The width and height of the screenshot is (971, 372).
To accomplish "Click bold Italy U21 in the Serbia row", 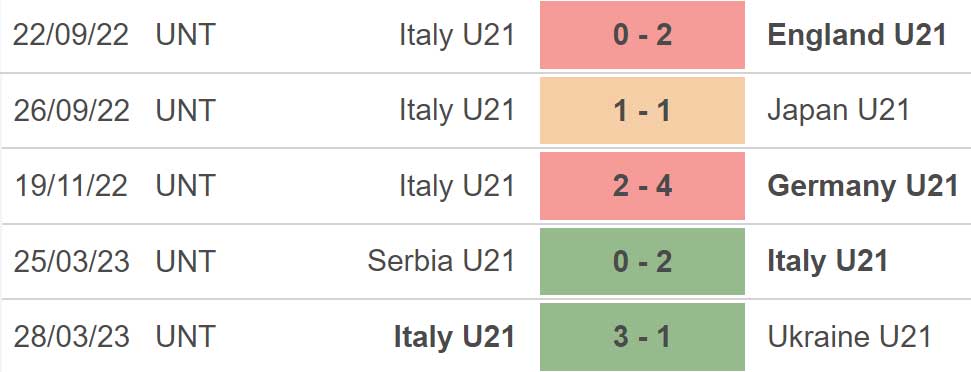I will pyautogui.click(x=828, y=261).
